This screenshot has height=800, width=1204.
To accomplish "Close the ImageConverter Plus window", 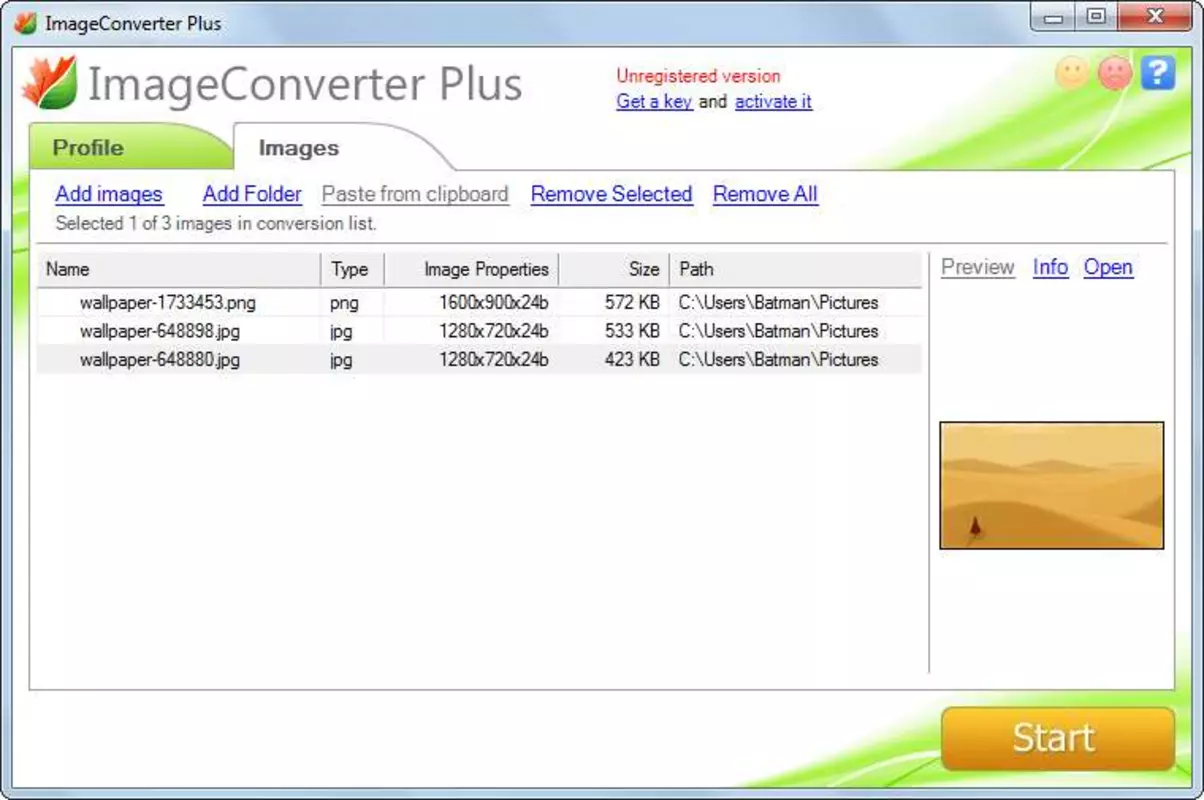I will pos(1155,17).
